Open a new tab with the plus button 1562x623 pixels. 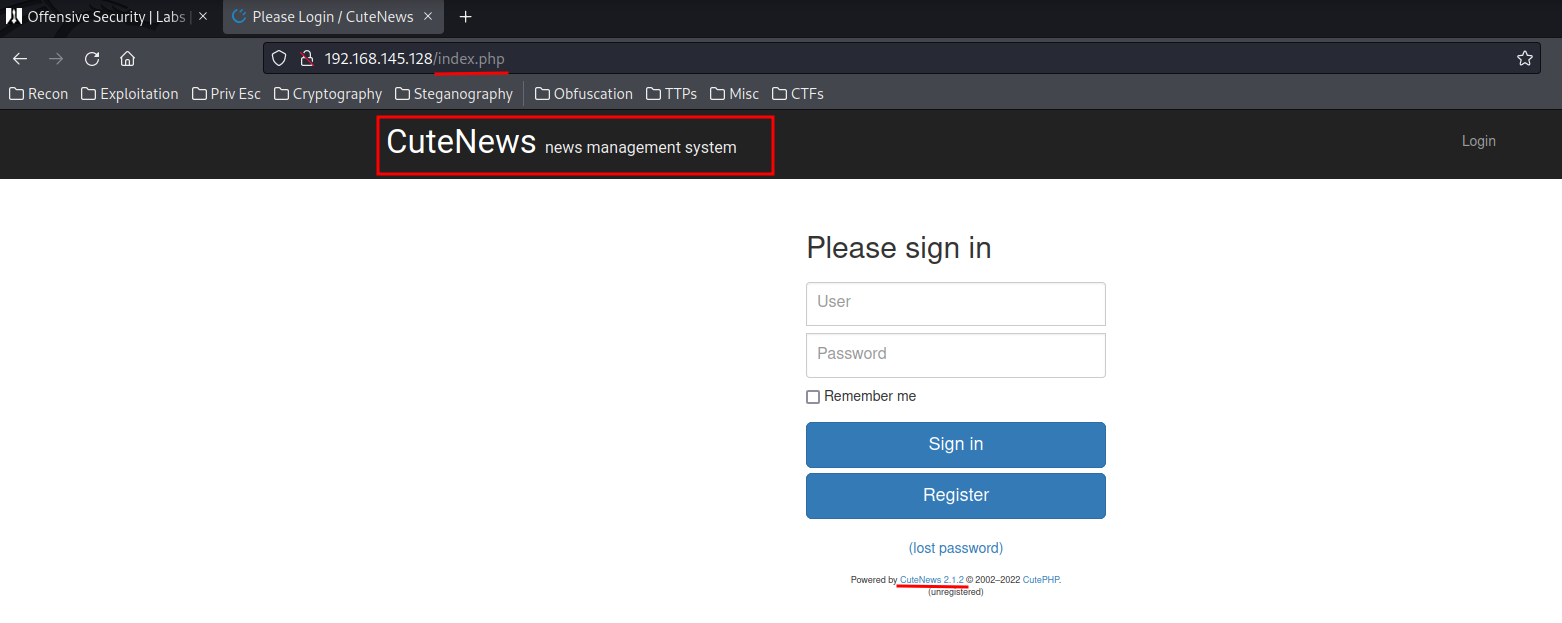[x=465, y=17]
